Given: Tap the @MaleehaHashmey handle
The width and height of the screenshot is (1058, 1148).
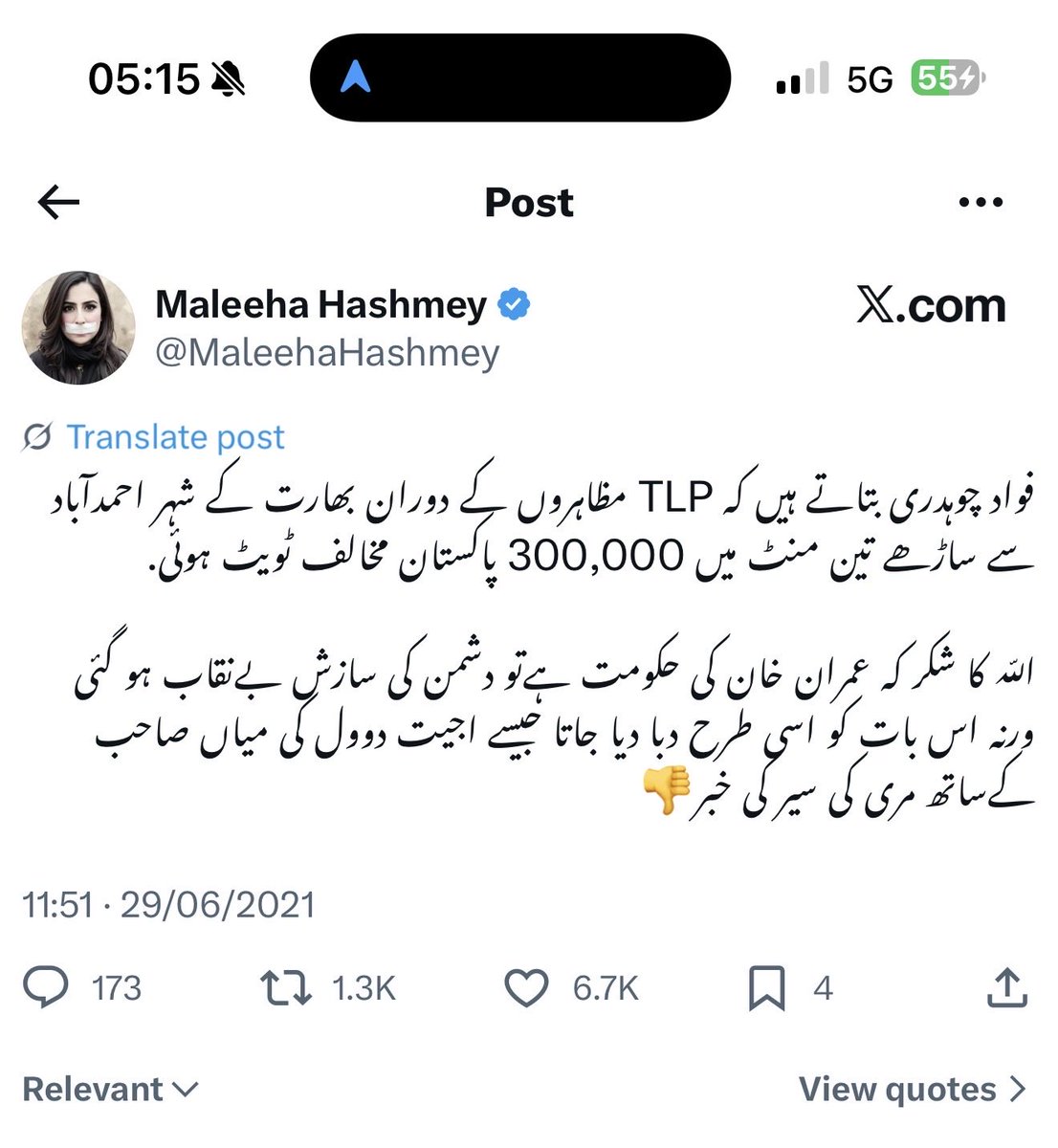Looking at the screenshot, I should coord(327,353).
